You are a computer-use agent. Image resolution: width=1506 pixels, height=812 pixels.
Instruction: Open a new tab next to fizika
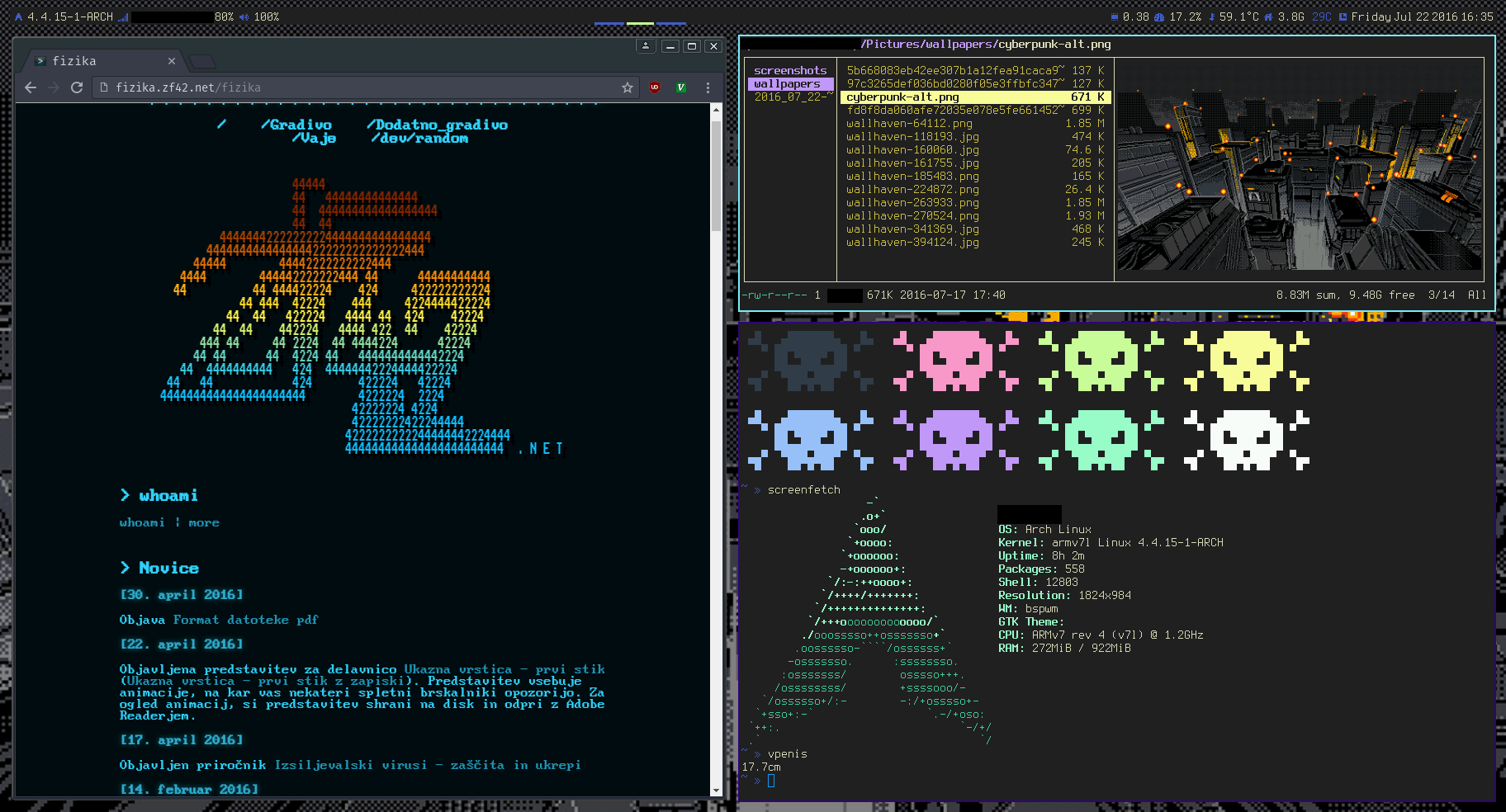(202, 61)
